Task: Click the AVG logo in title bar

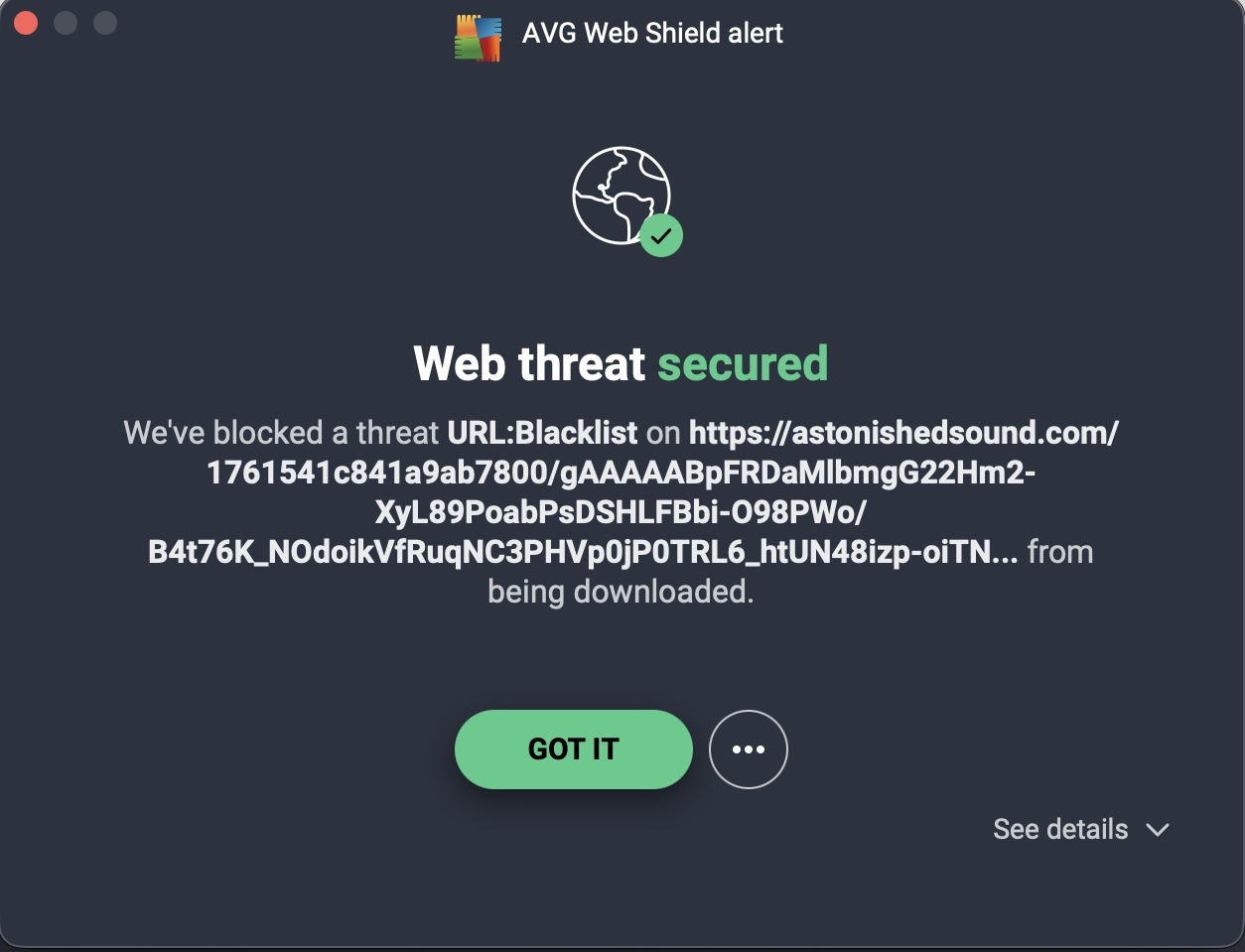Action: pos(479,37)
